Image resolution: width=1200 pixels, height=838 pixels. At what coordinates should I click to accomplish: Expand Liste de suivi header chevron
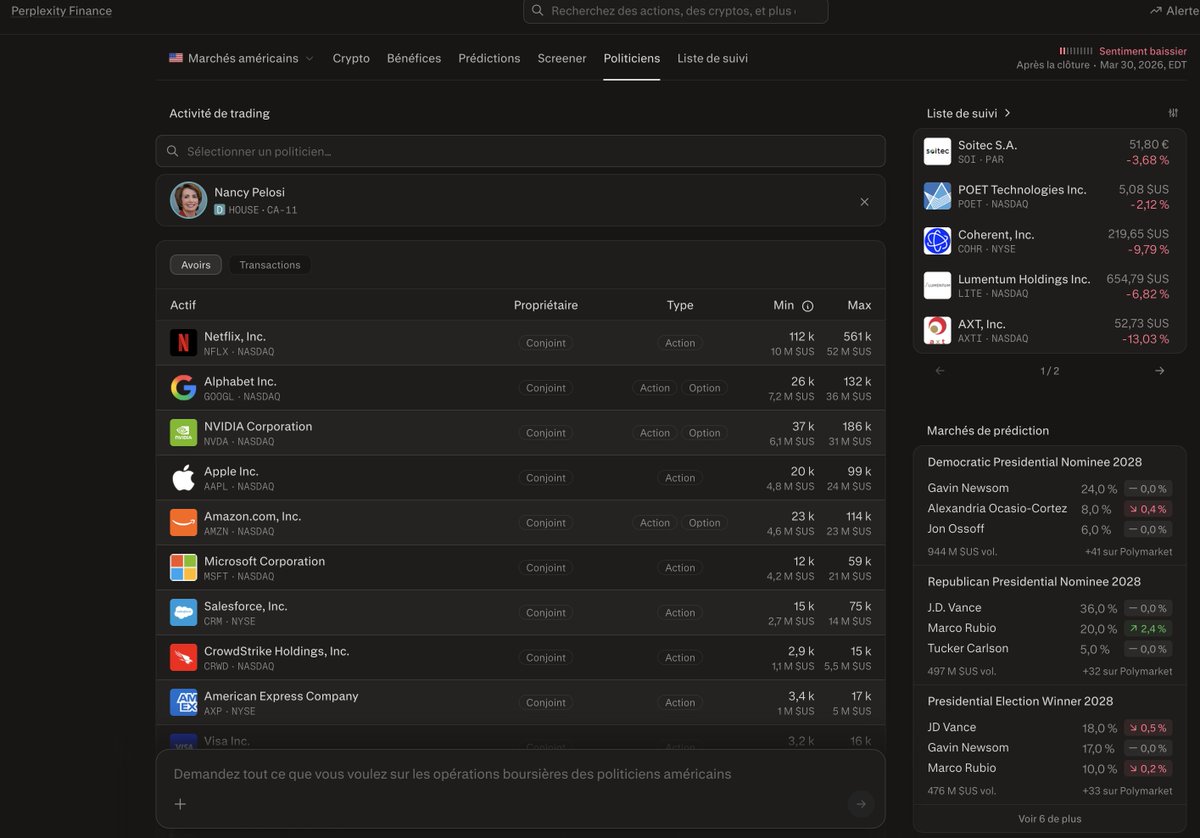coord(1007,113)
